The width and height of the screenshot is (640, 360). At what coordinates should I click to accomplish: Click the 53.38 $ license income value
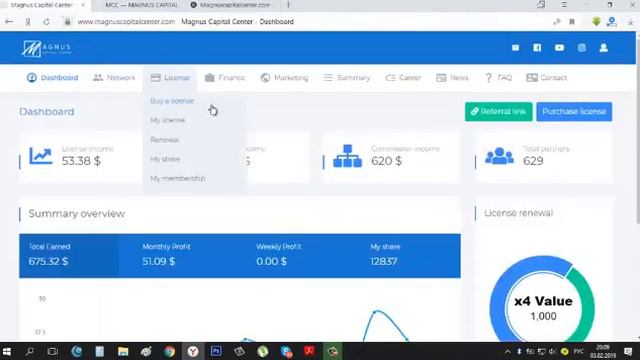pos(81,161)
